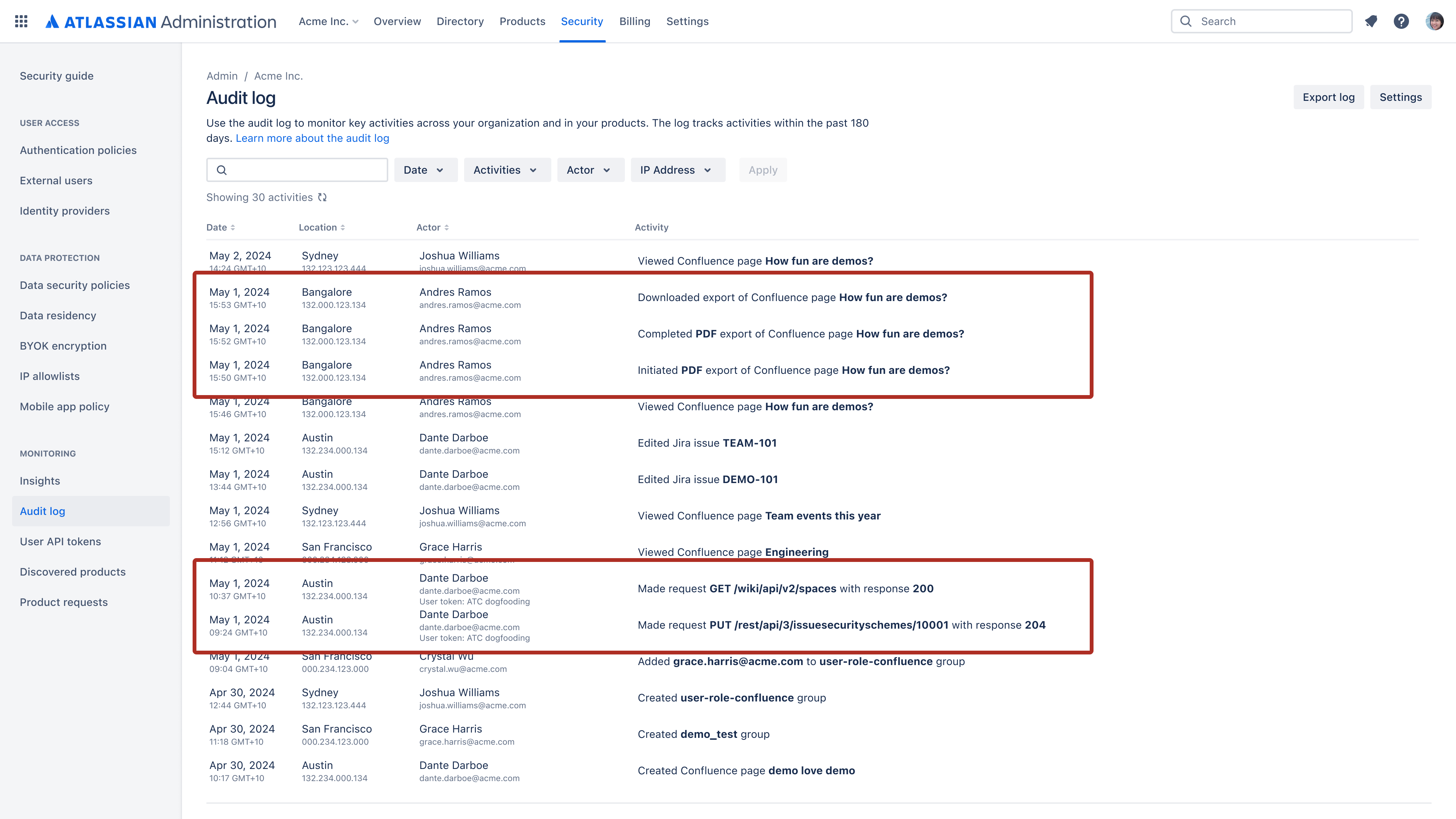Click the Admin breadcrumb link
Viewport: 1456px width, 819px height.
point(221,76)
